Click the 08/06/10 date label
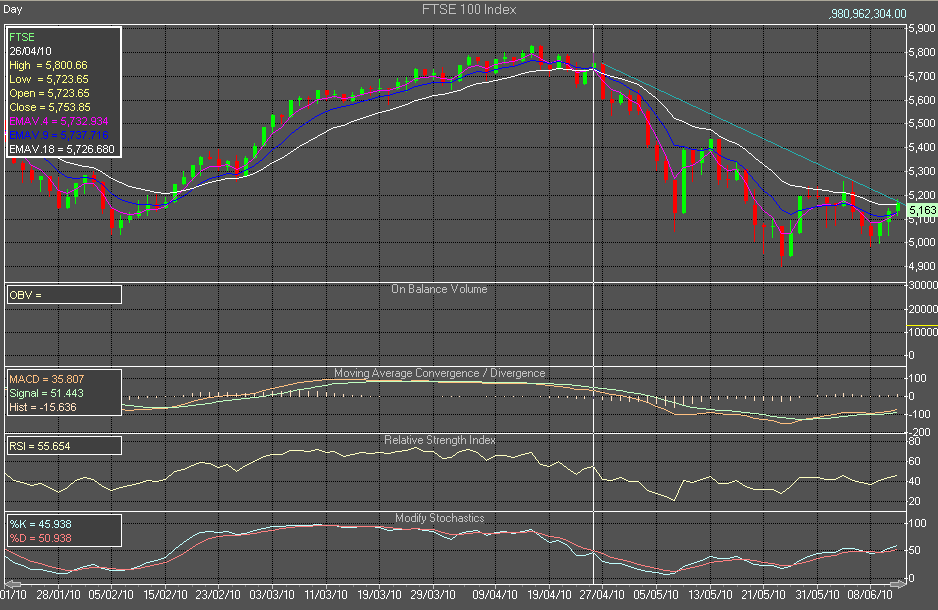This screenshot has height=610, width=938. point(870,595)
